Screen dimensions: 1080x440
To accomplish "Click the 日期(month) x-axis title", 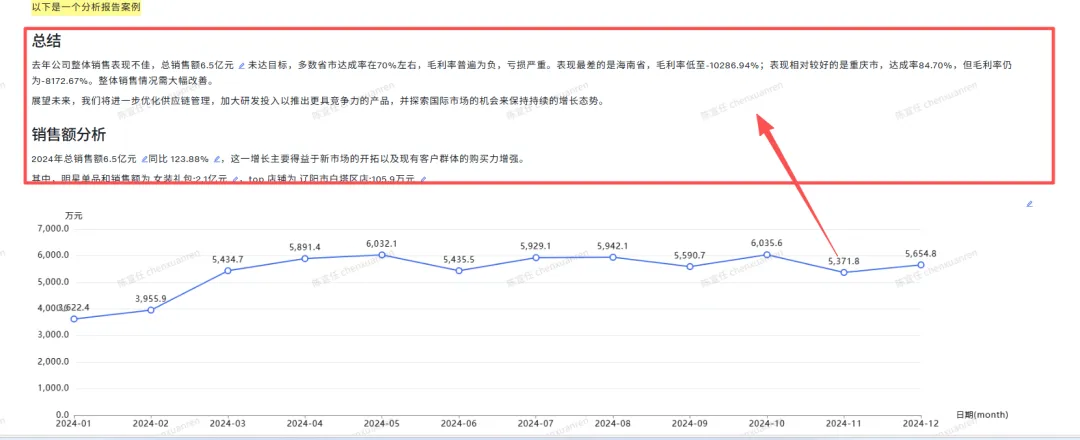I will point(982,415).
